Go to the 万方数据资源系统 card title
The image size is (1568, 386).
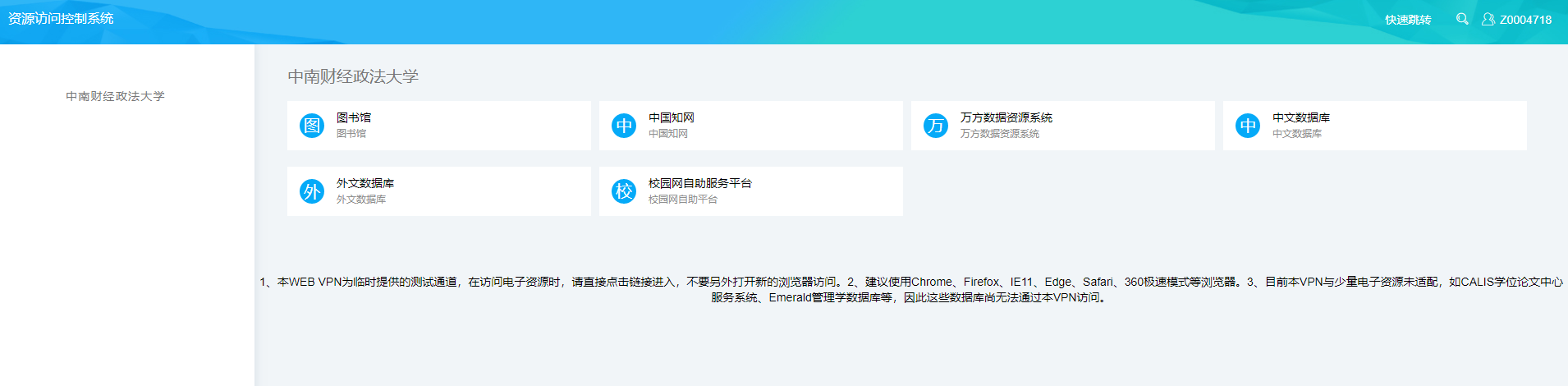[x=1006, y=117]
